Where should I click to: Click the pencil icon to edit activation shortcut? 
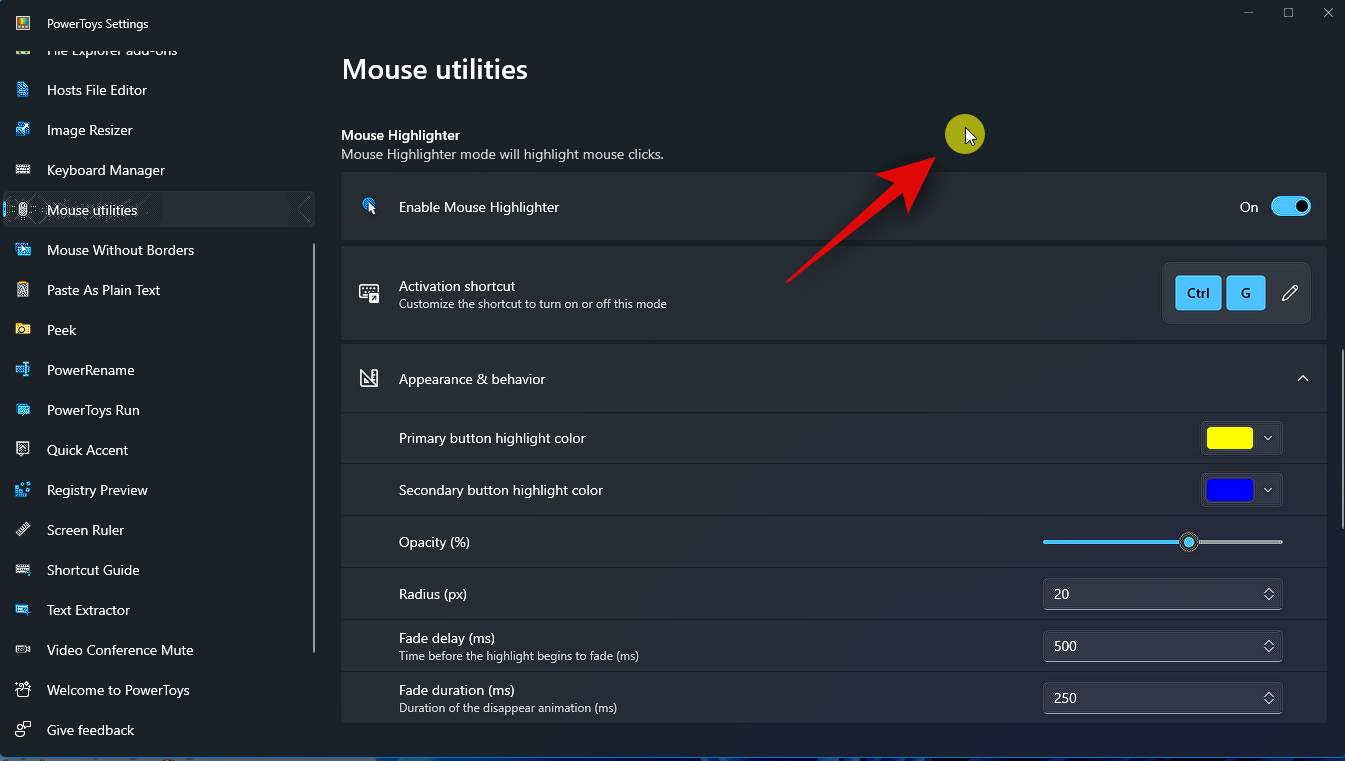[x=1290, y=293]
